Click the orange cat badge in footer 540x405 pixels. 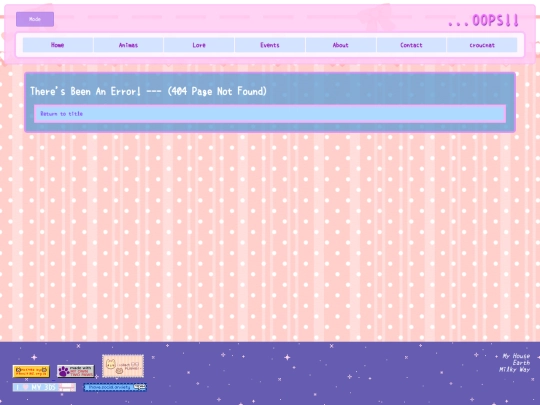[31, 371]
